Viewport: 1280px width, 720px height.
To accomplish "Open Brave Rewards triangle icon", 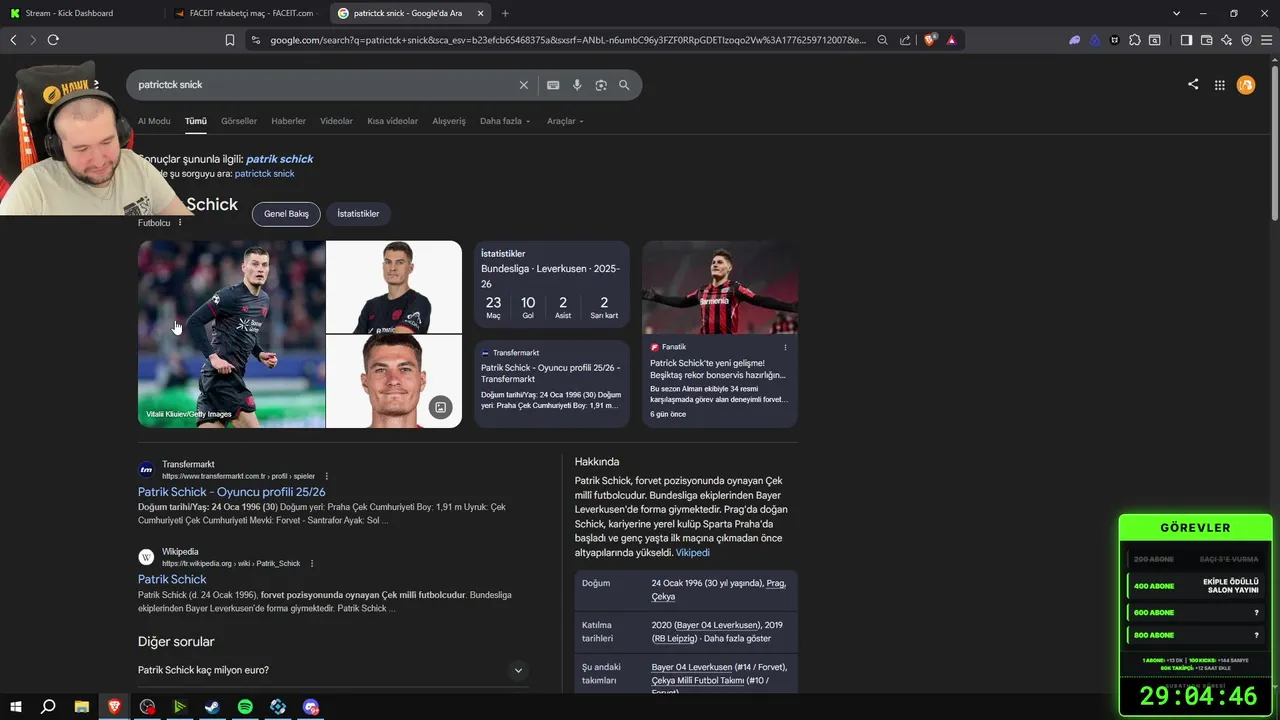I will coord(951,40).
